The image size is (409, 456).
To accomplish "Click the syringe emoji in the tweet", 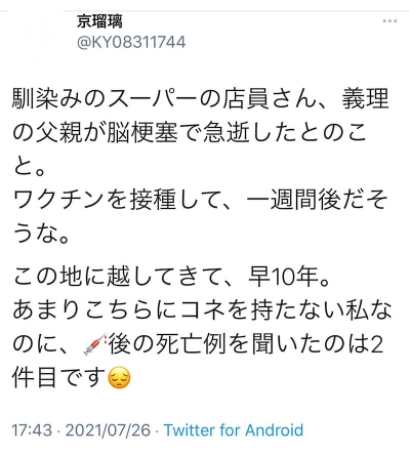I will [95, 344].
